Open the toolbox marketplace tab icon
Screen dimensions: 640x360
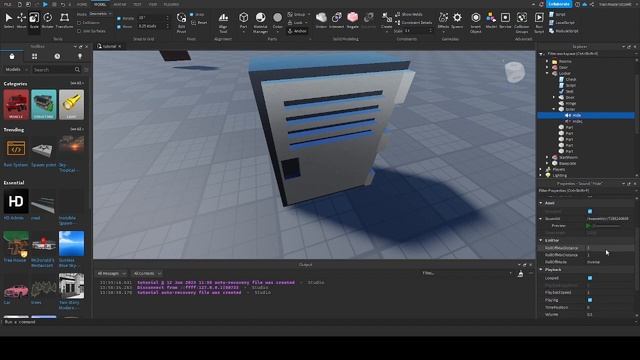tap(12, 56)
